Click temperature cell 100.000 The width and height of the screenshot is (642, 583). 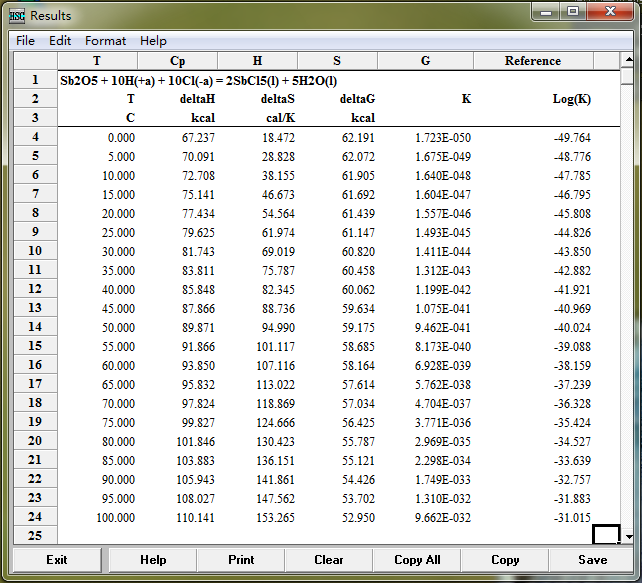[x=115, y=517]
